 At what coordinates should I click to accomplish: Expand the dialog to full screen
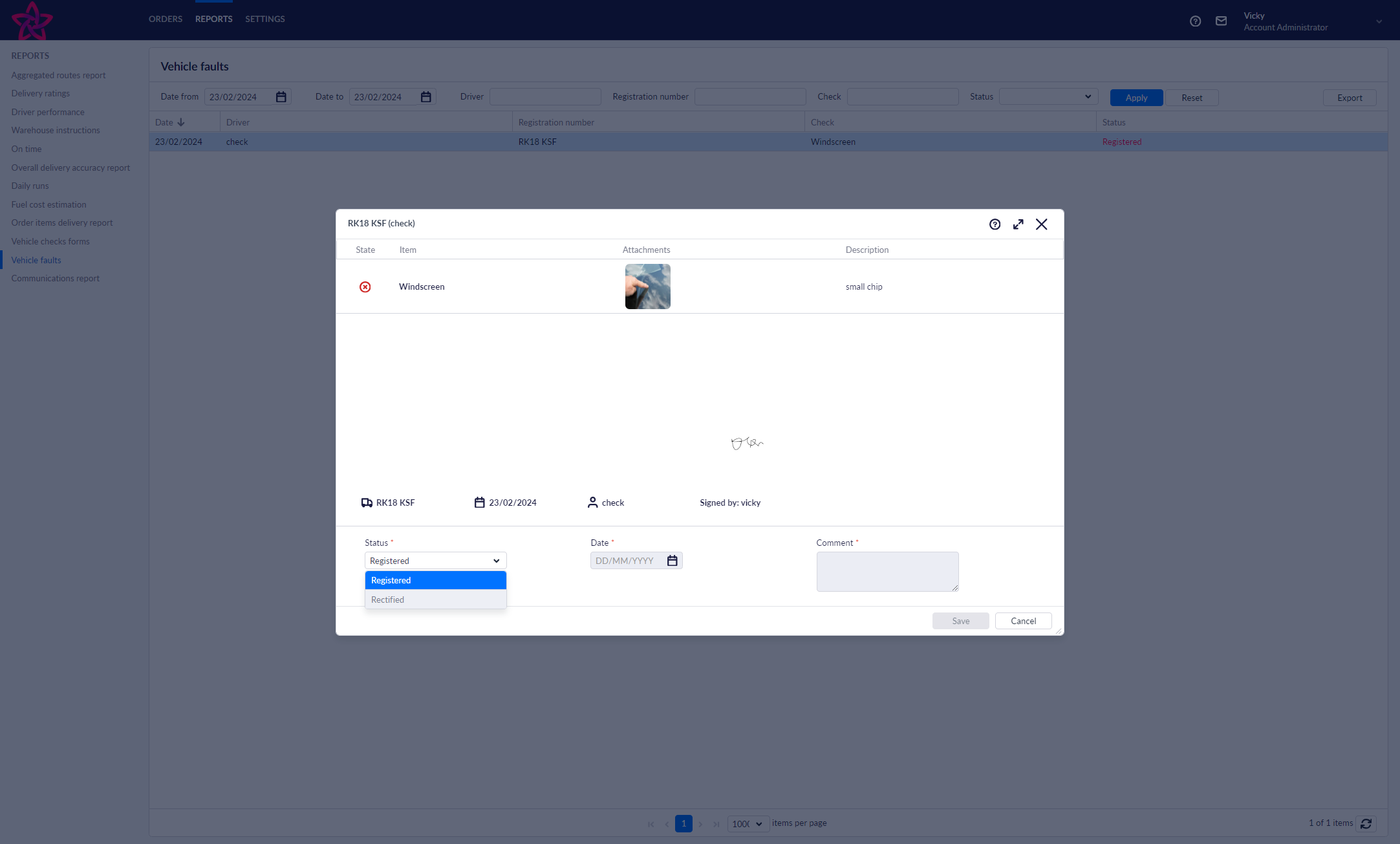pyautogui.click(x=1018, y=224)
